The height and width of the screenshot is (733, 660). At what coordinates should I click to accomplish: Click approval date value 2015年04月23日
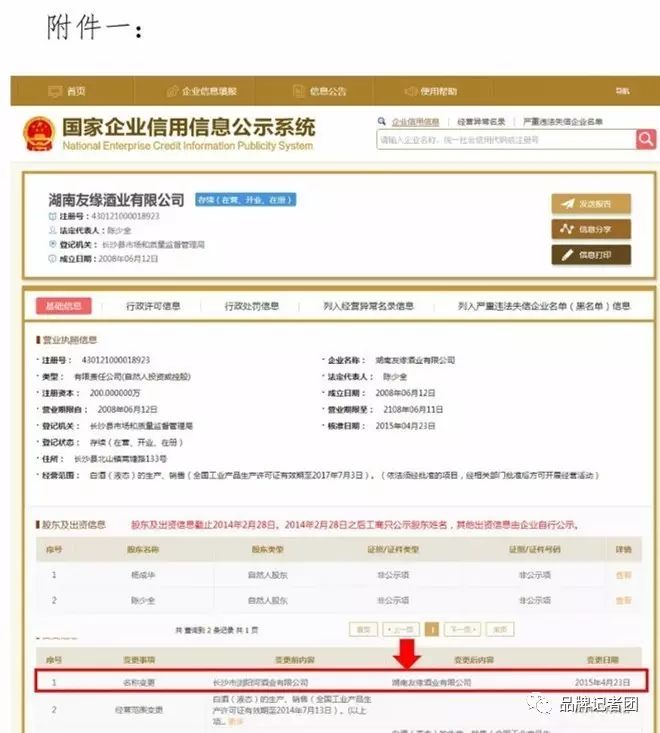(x=405, y=426)
